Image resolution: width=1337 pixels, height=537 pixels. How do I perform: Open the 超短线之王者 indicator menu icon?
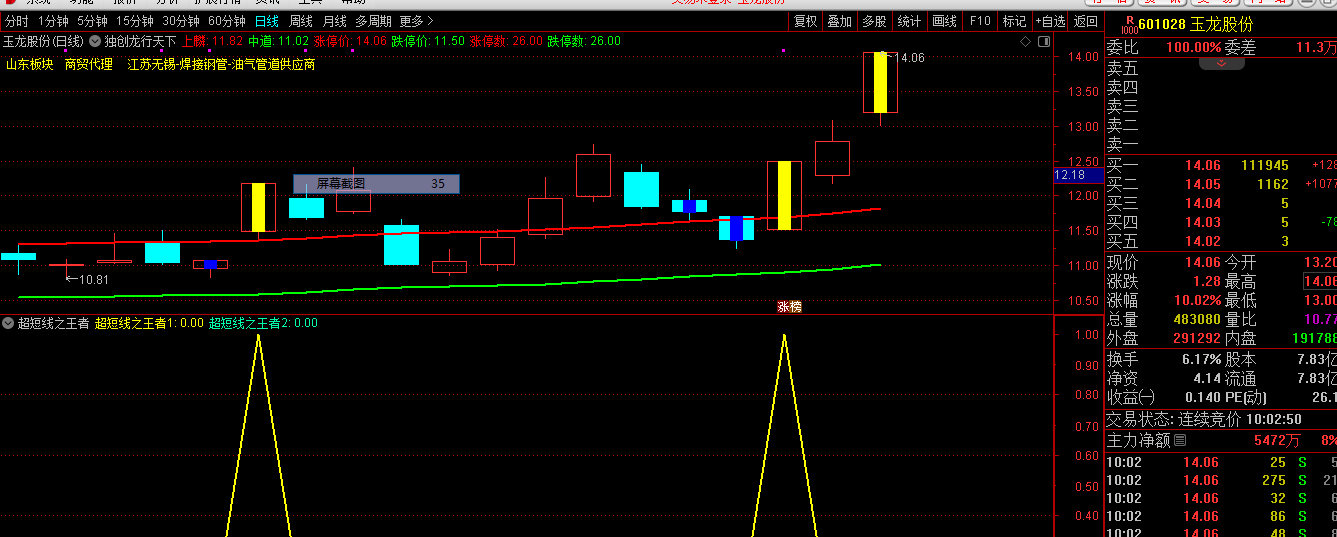8,323
